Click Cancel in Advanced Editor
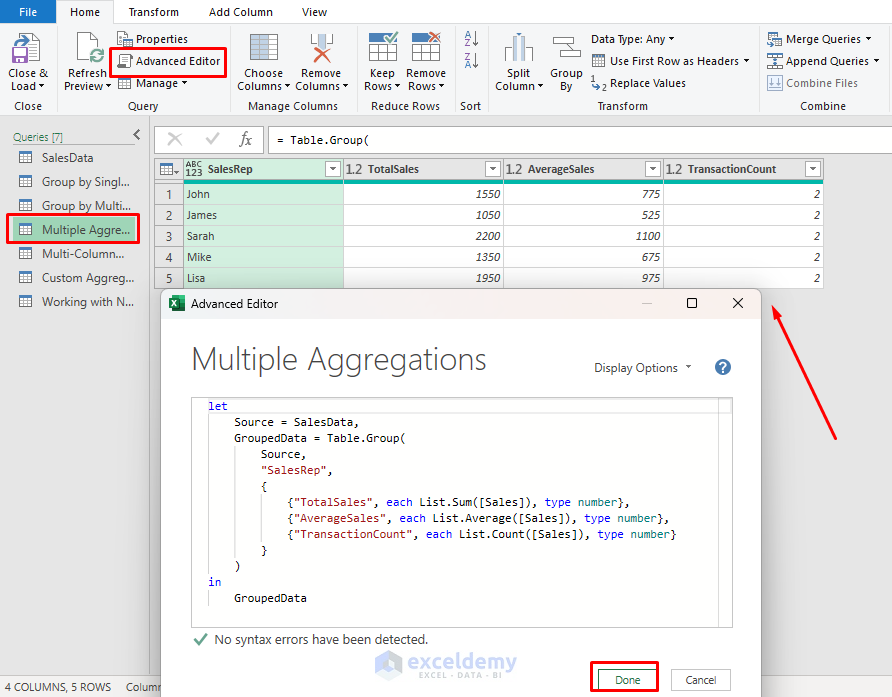Viewport: 892px width, 697px height. 700,680
